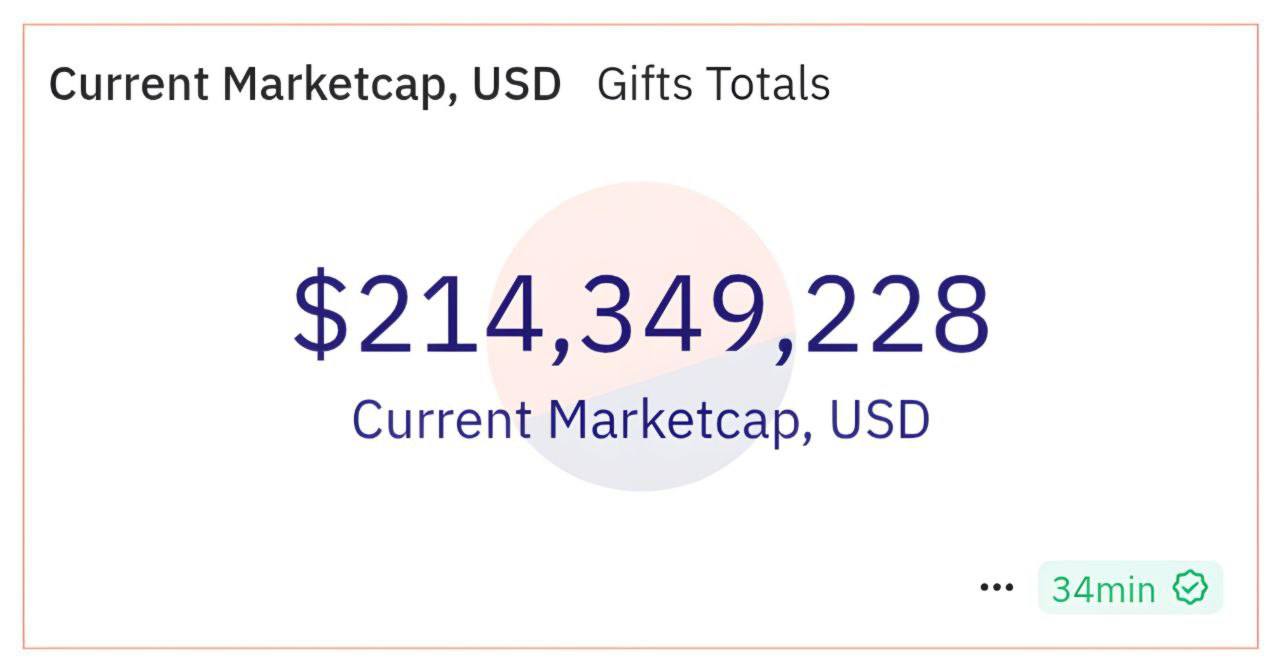The height and width of the screenshot is (672, 1280).
Task: Click the word Gifts in header
Action: 646,84
